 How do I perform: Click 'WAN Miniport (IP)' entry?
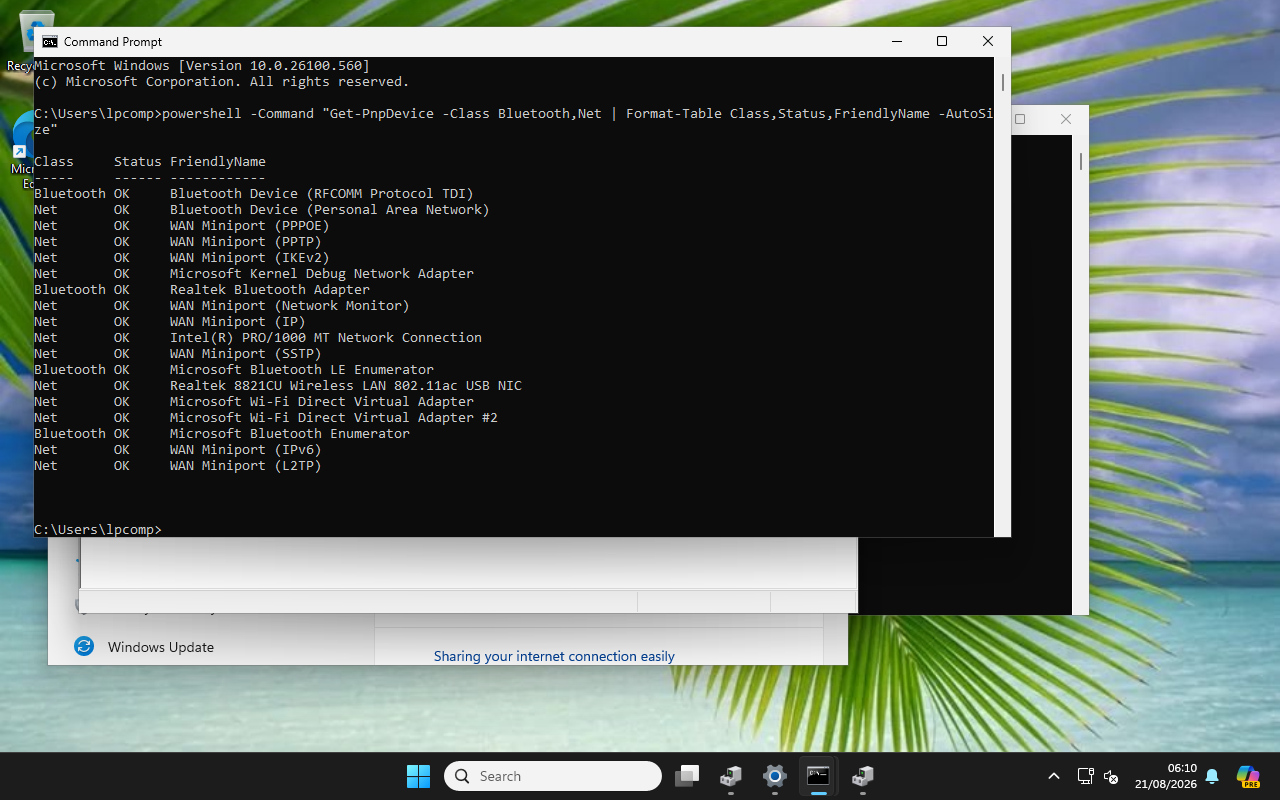(238, 321)
